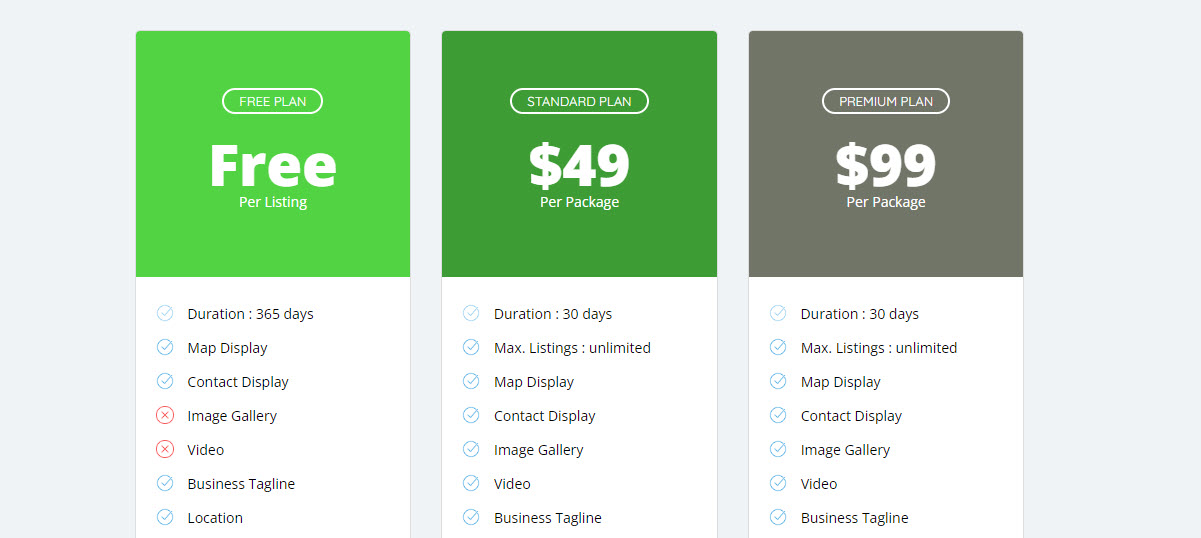Click Free plan Map Display check icon
The image size is (1201, 538).
tap(165, 347)
